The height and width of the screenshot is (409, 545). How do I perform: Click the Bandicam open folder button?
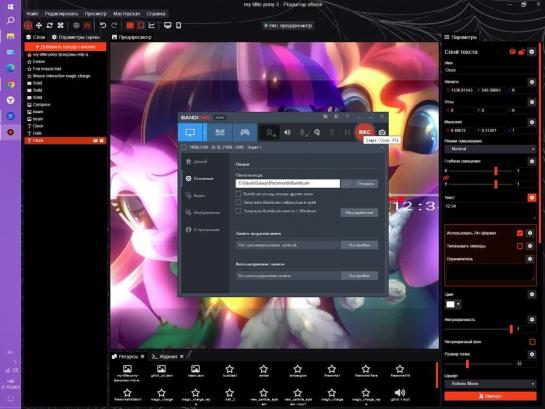[x=366, y=183]
